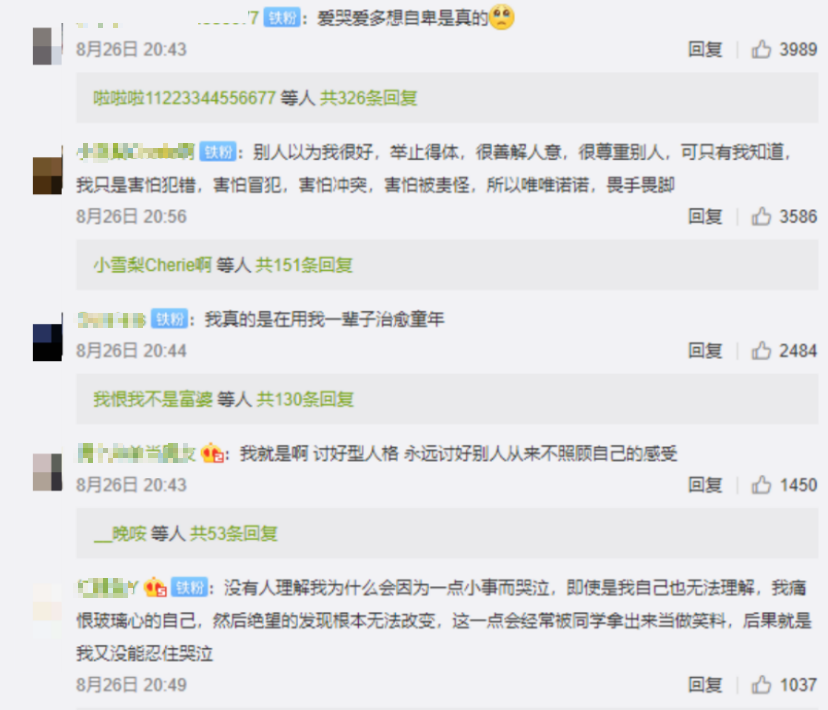The image size is (828, 710).
Task: Like the comment with 3989 likes
Action: point(761,49)
